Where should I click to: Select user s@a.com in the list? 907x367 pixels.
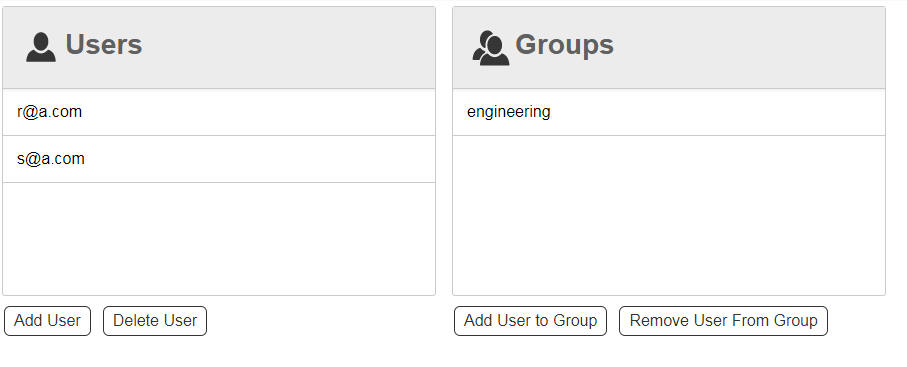tap(219, 159)
